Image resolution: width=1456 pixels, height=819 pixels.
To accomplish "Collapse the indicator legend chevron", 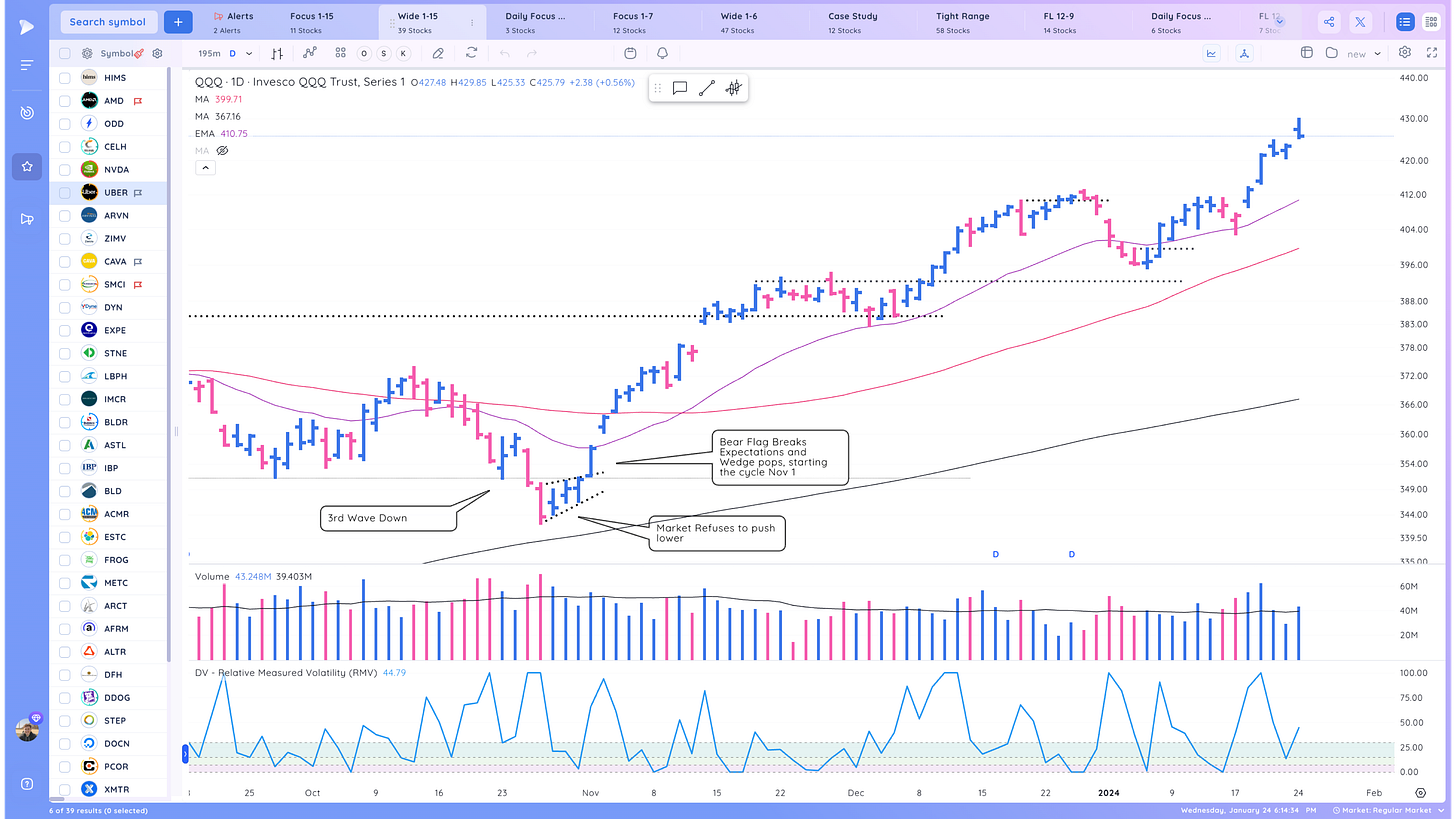I will pyautogui.click(x=203, y=168).
